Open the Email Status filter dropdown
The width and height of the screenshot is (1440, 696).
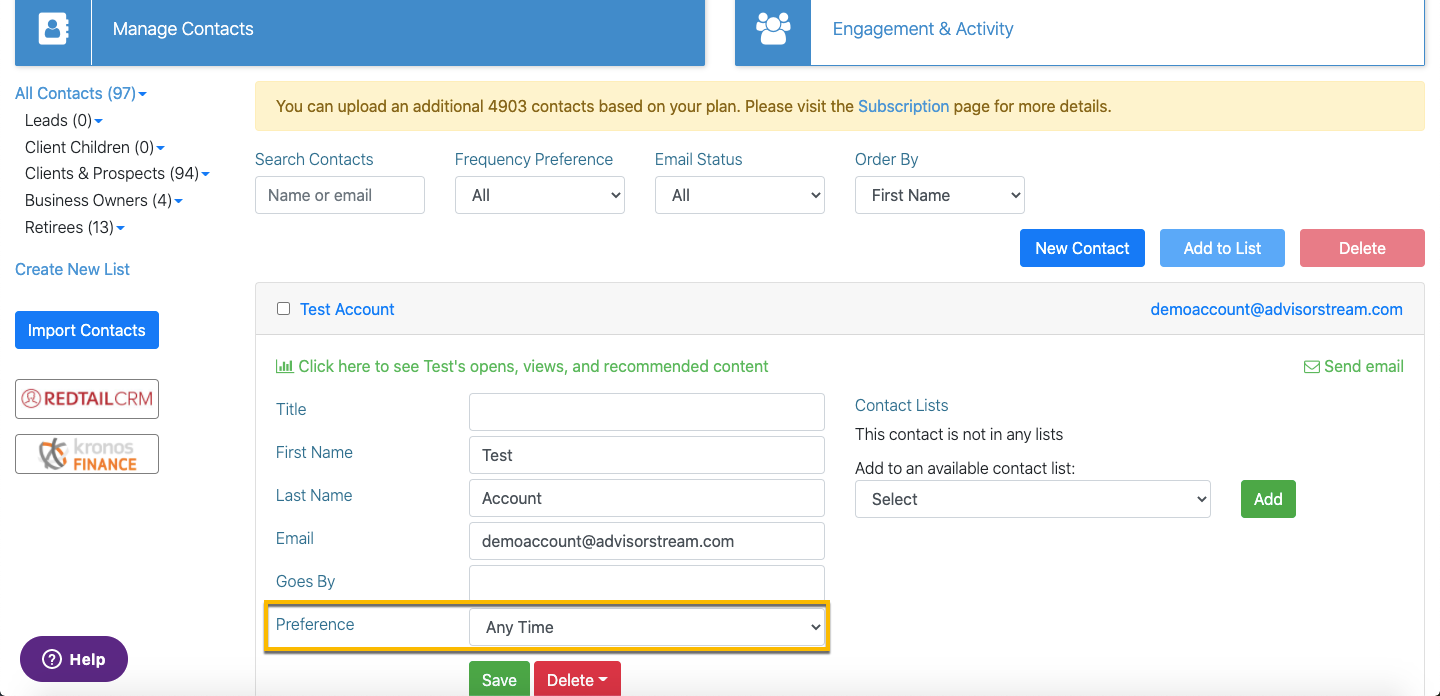pyautogui.click(x=740, y=195)
